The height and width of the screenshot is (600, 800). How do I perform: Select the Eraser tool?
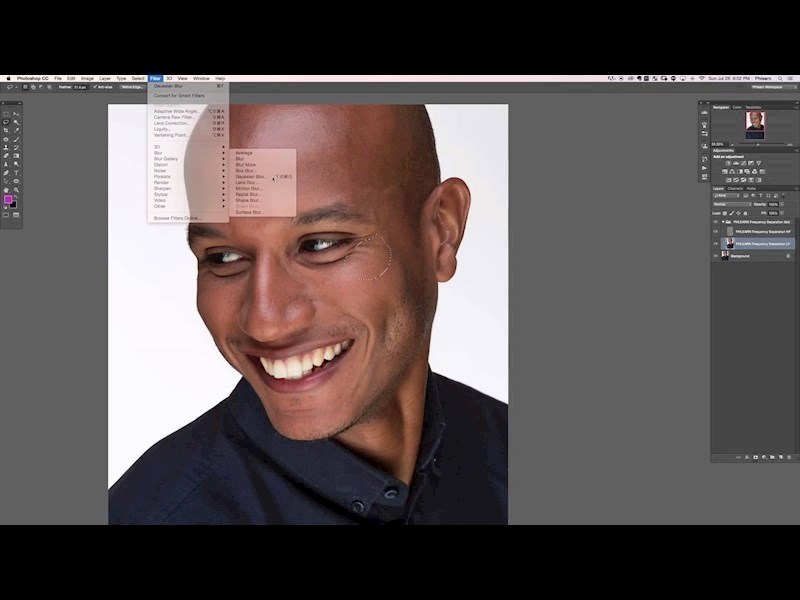pos(6,156)
